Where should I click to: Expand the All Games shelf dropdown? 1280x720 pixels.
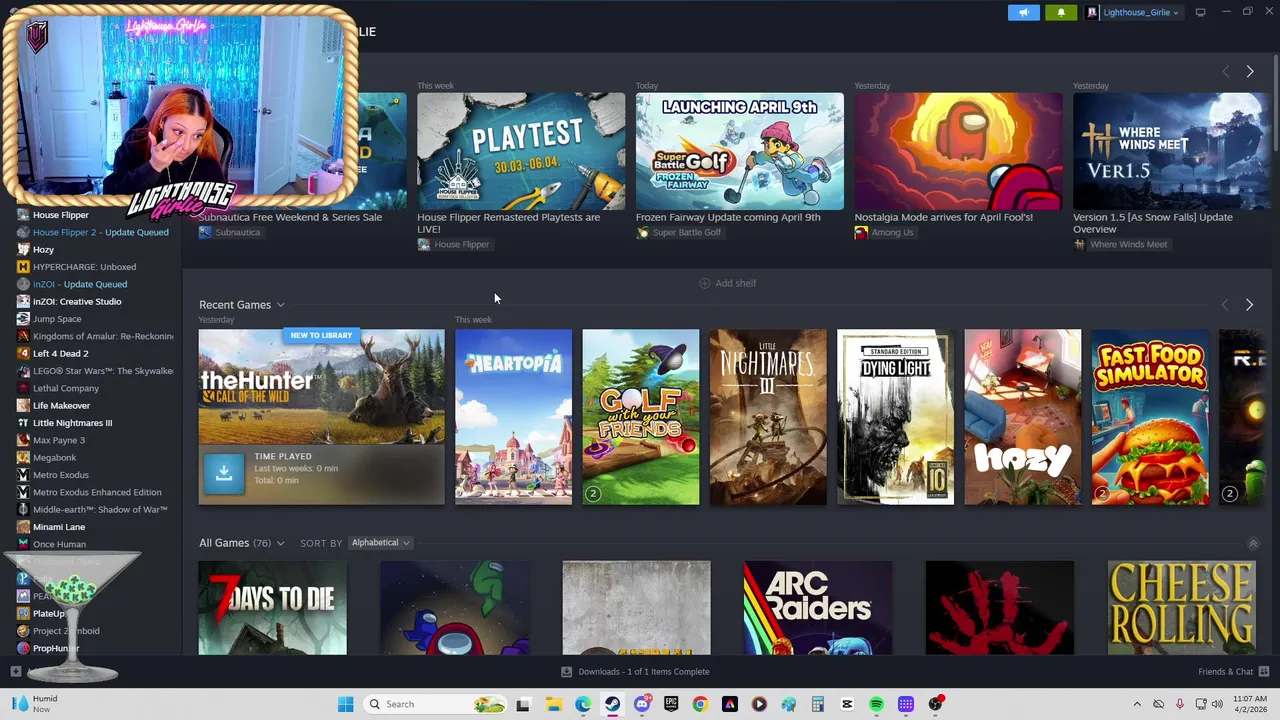pos(280,543)
